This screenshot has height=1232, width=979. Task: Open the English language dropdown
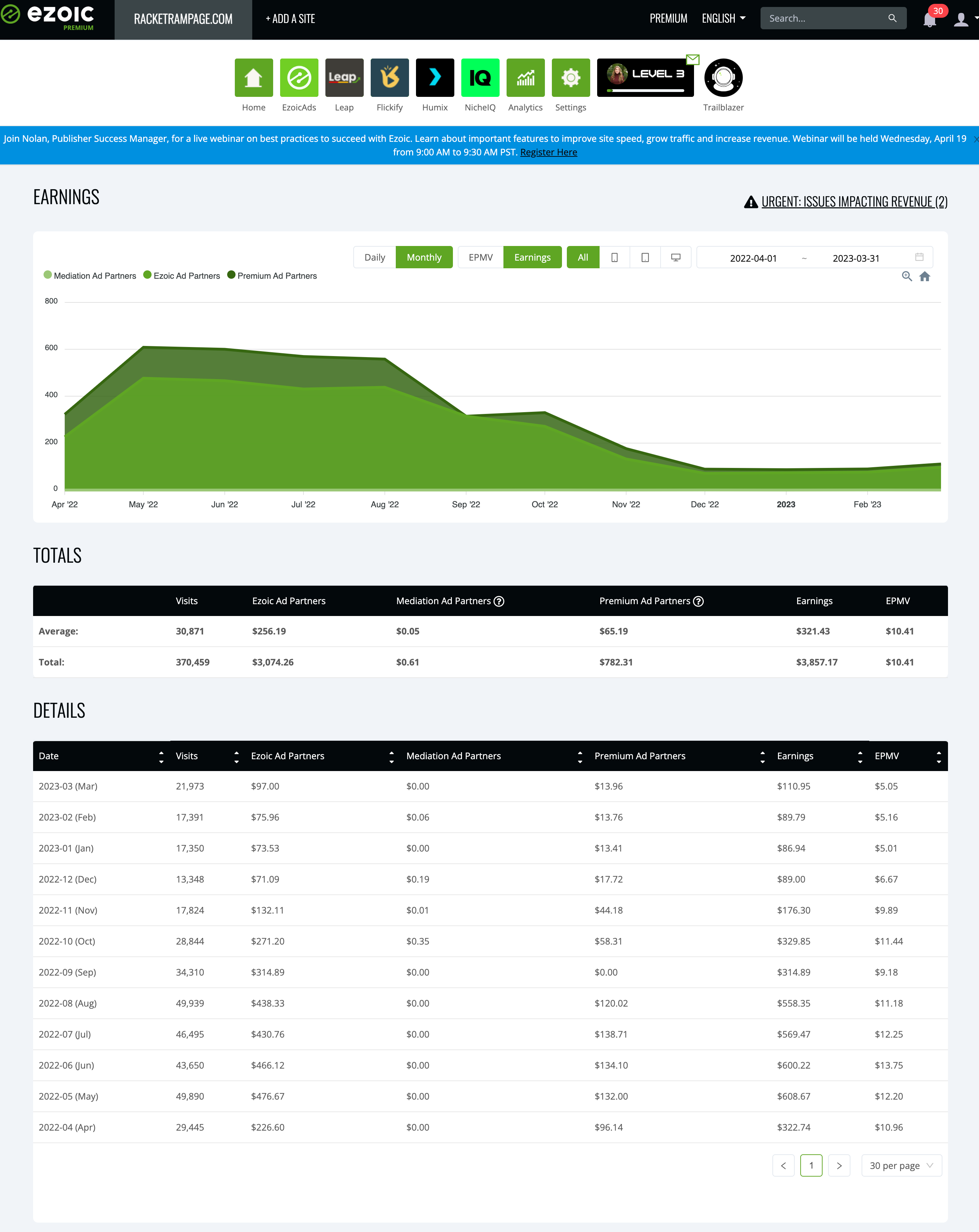coord(724,18)
